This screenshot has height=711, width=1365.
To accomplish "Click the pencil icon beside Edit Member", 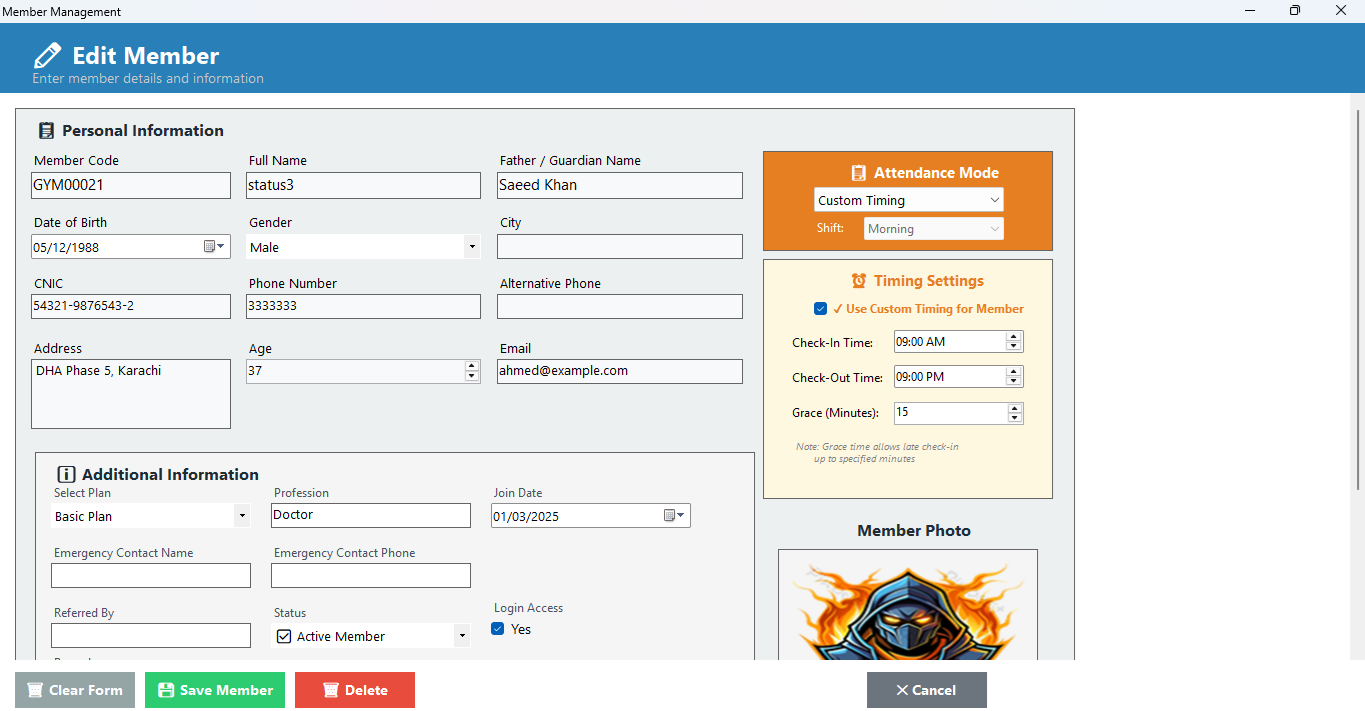I will [x=47, y=56].
